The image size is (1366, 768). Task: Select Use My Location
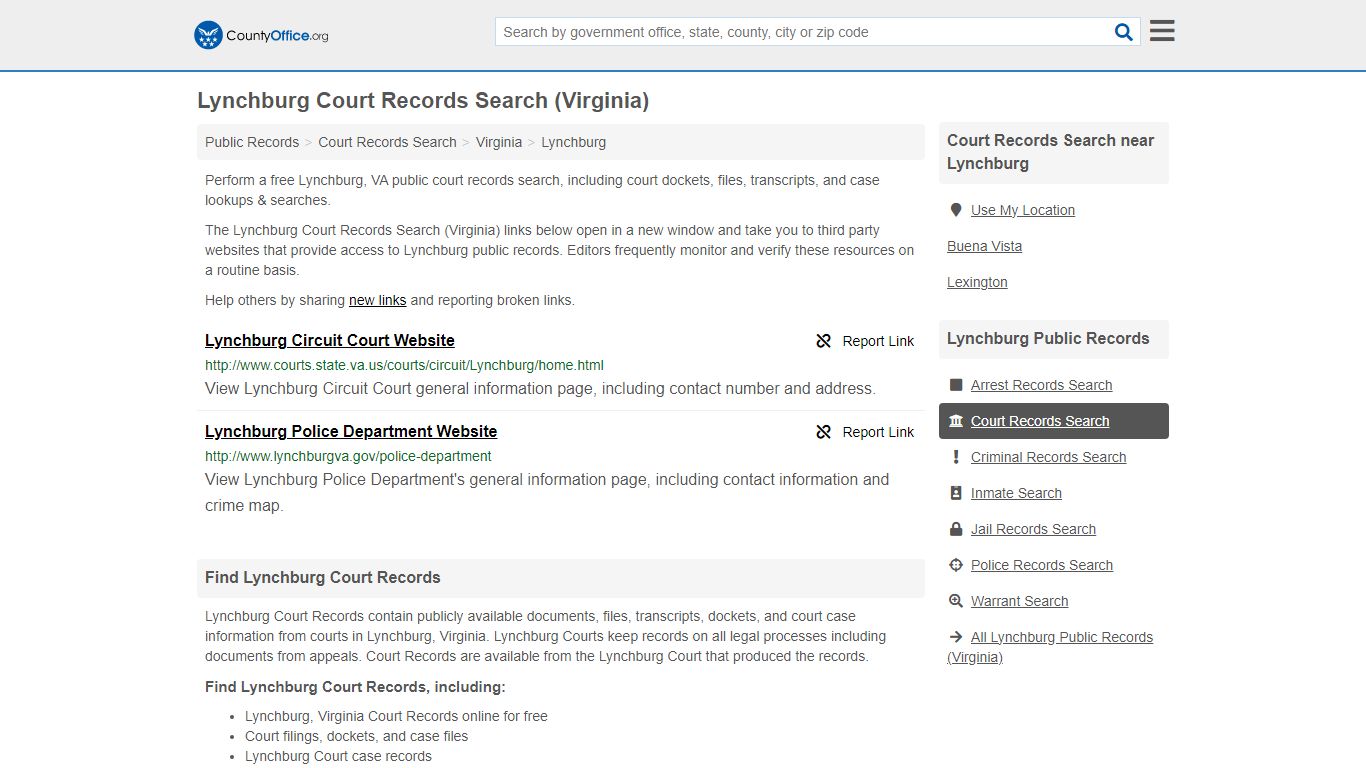tap(1023, 210)
